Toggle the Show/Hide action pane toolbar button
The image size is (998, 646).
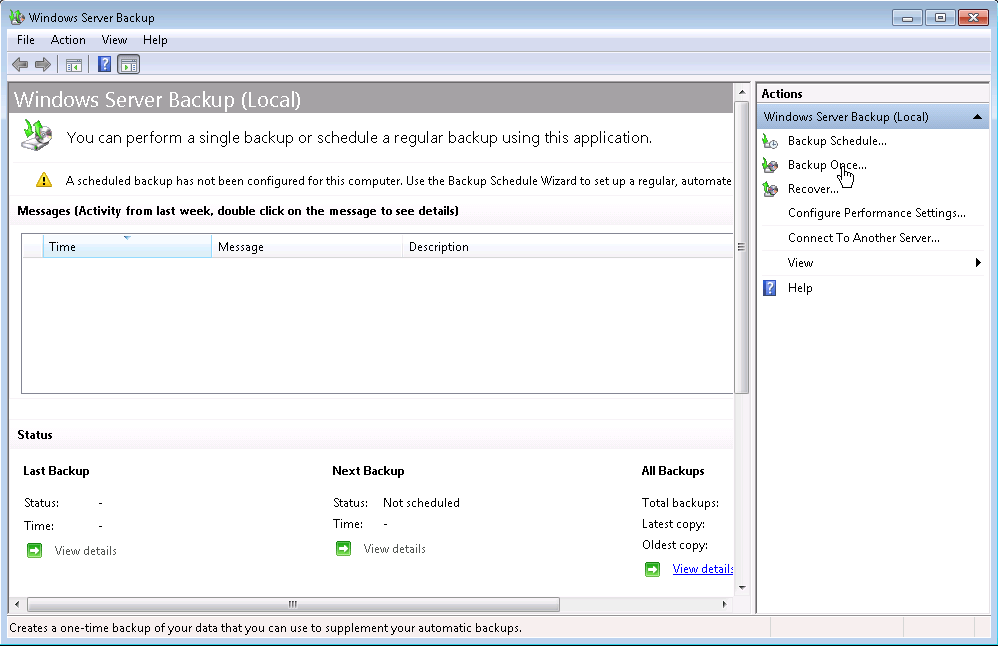[128, 64]
